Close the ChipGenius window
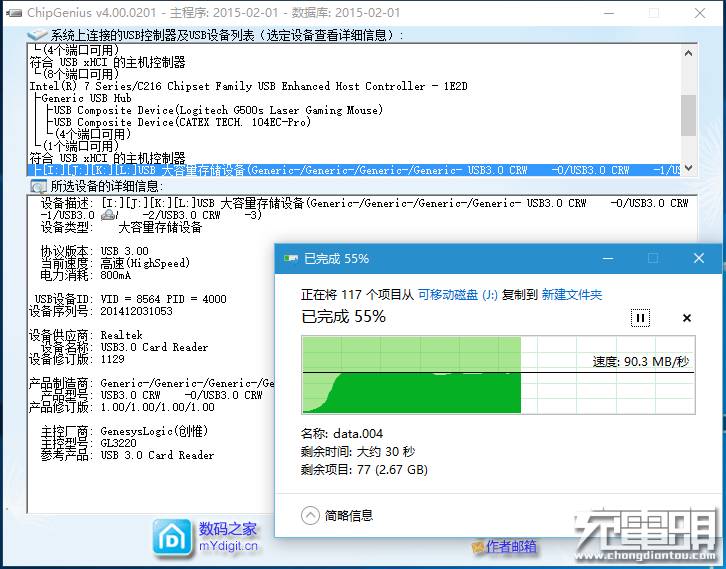 tap(700, 13)
